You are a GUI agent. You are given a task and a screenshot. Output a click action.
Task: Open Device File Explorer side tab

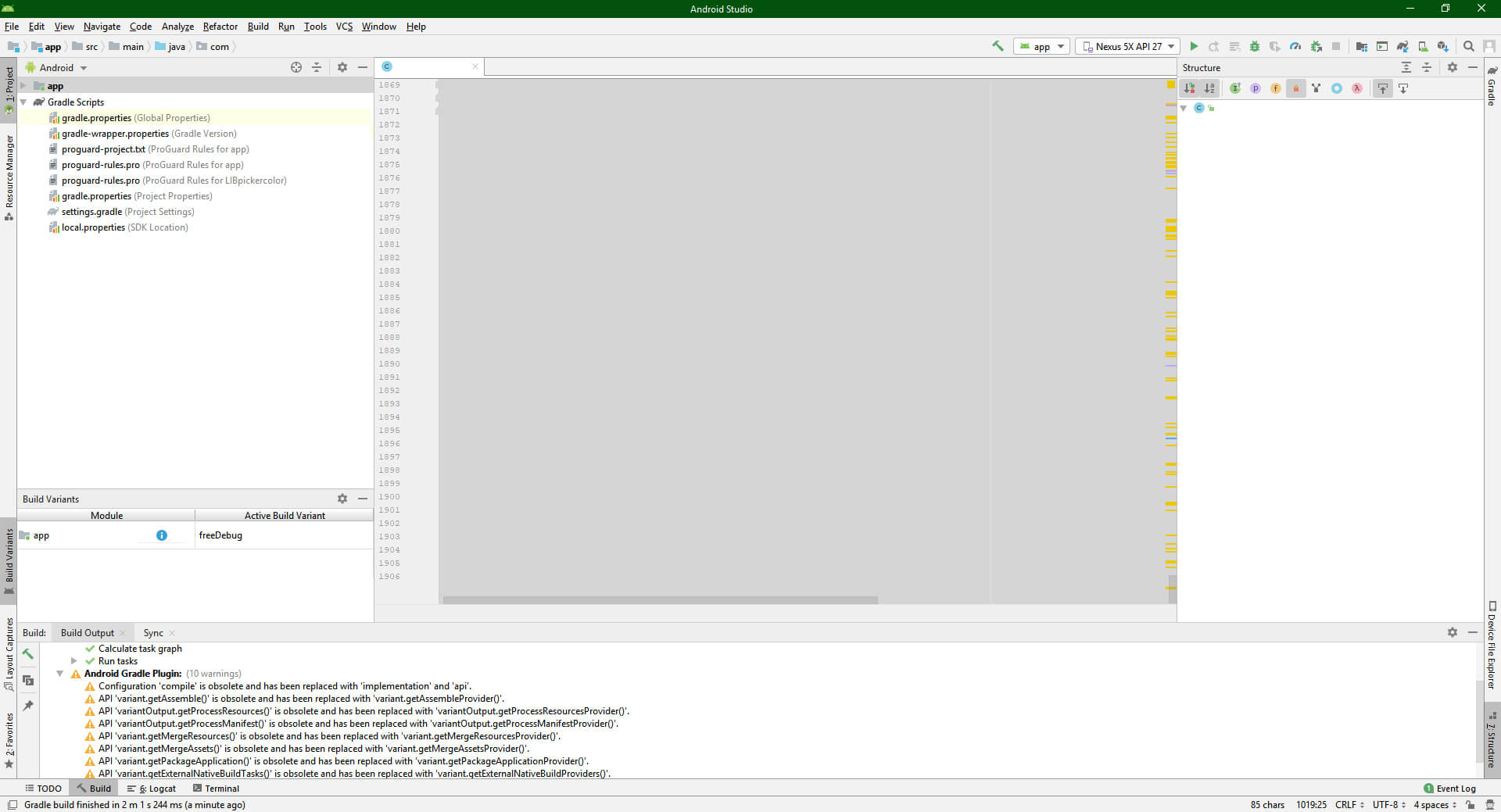1492,646
